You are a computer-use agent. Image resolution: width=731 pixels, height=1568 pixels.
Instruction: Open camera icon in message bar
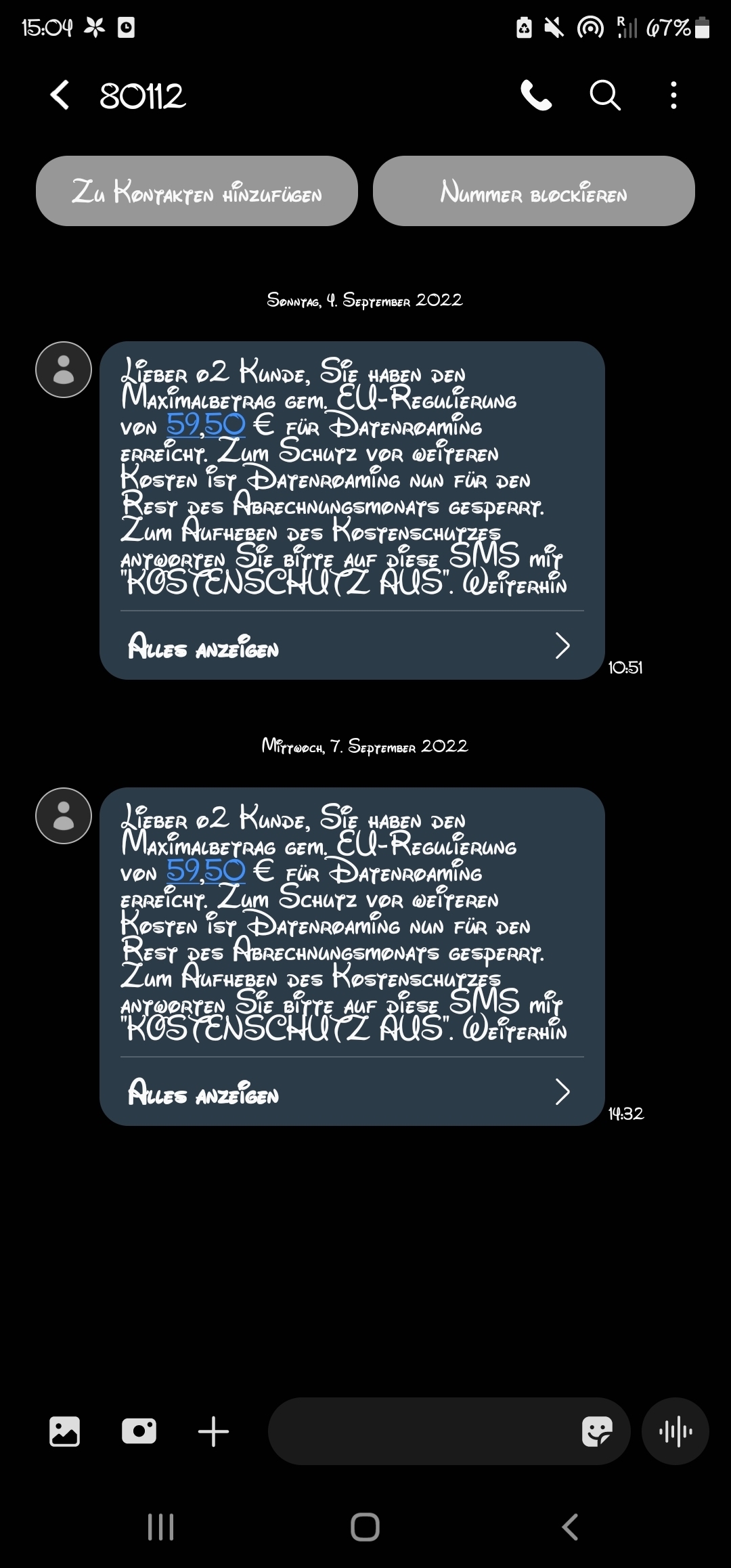[x=139, y=1431]
